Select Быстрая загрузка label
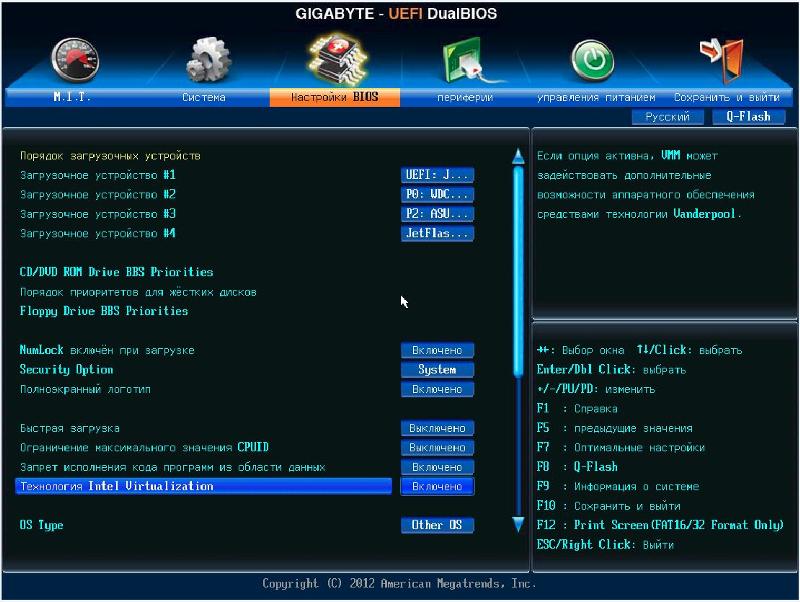The height and width of the screenshot is (602, 800). [x=70, y=428]
